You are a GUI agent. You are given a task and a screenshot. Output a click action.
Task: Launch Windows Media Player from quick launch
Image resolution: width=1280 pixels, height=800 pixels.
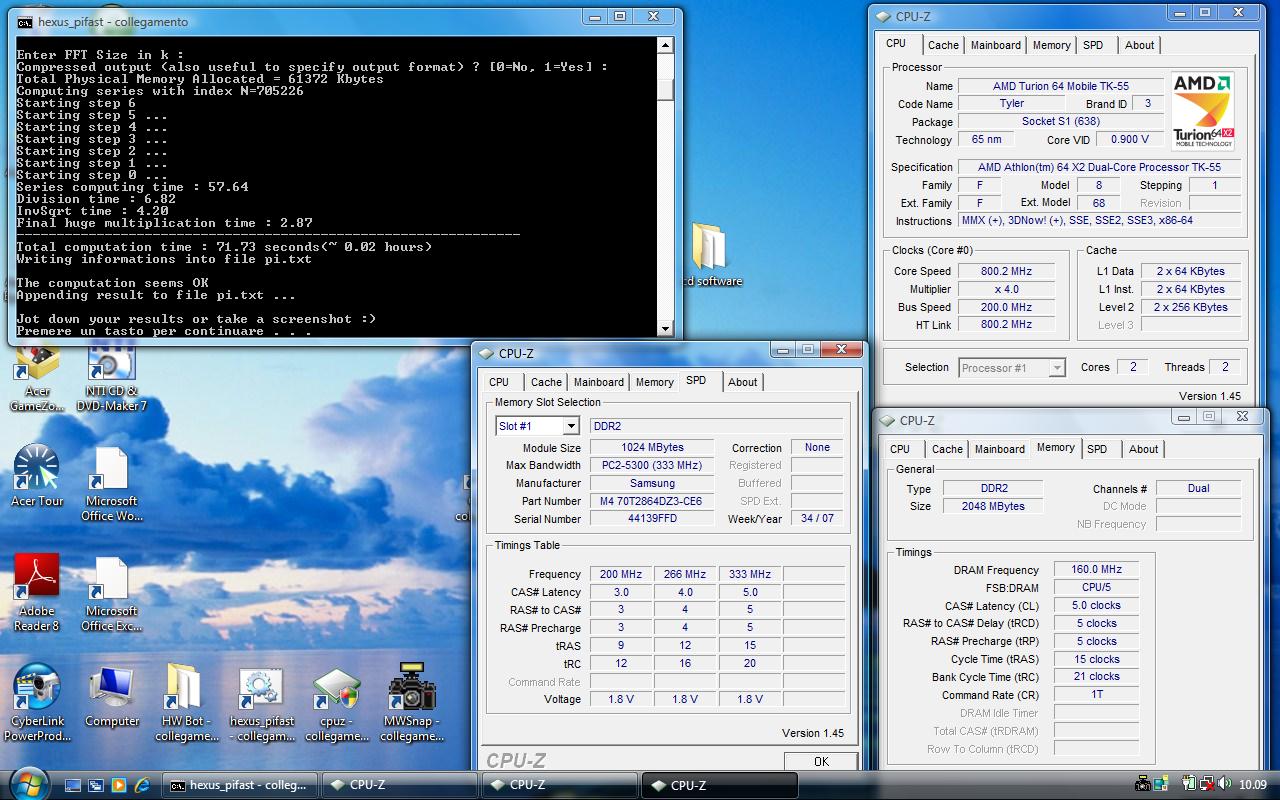[119, 785]
